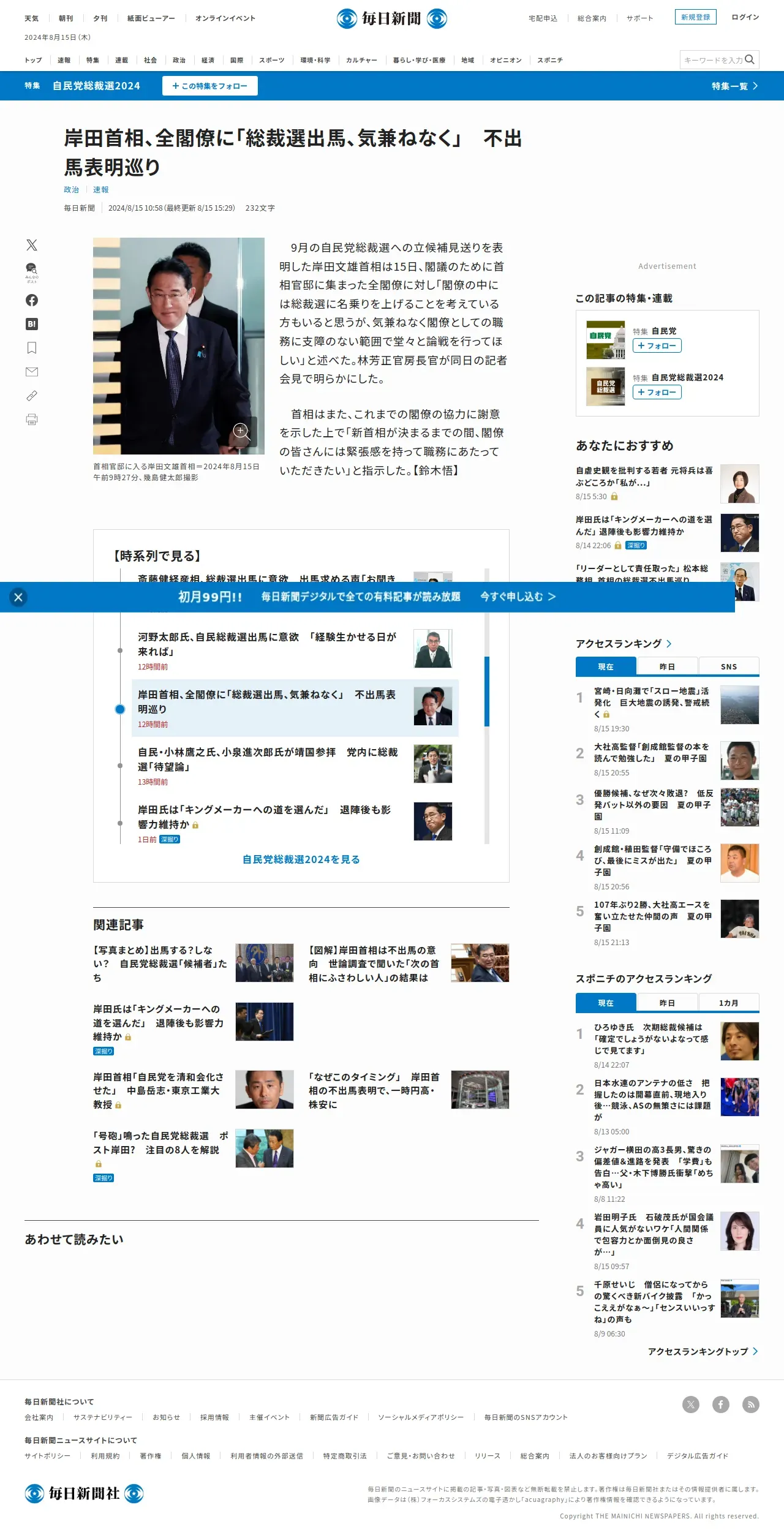Follow the 自民党総裁選2024 feature
This screenshot has width=784, height=1535.
coord(210,86)
